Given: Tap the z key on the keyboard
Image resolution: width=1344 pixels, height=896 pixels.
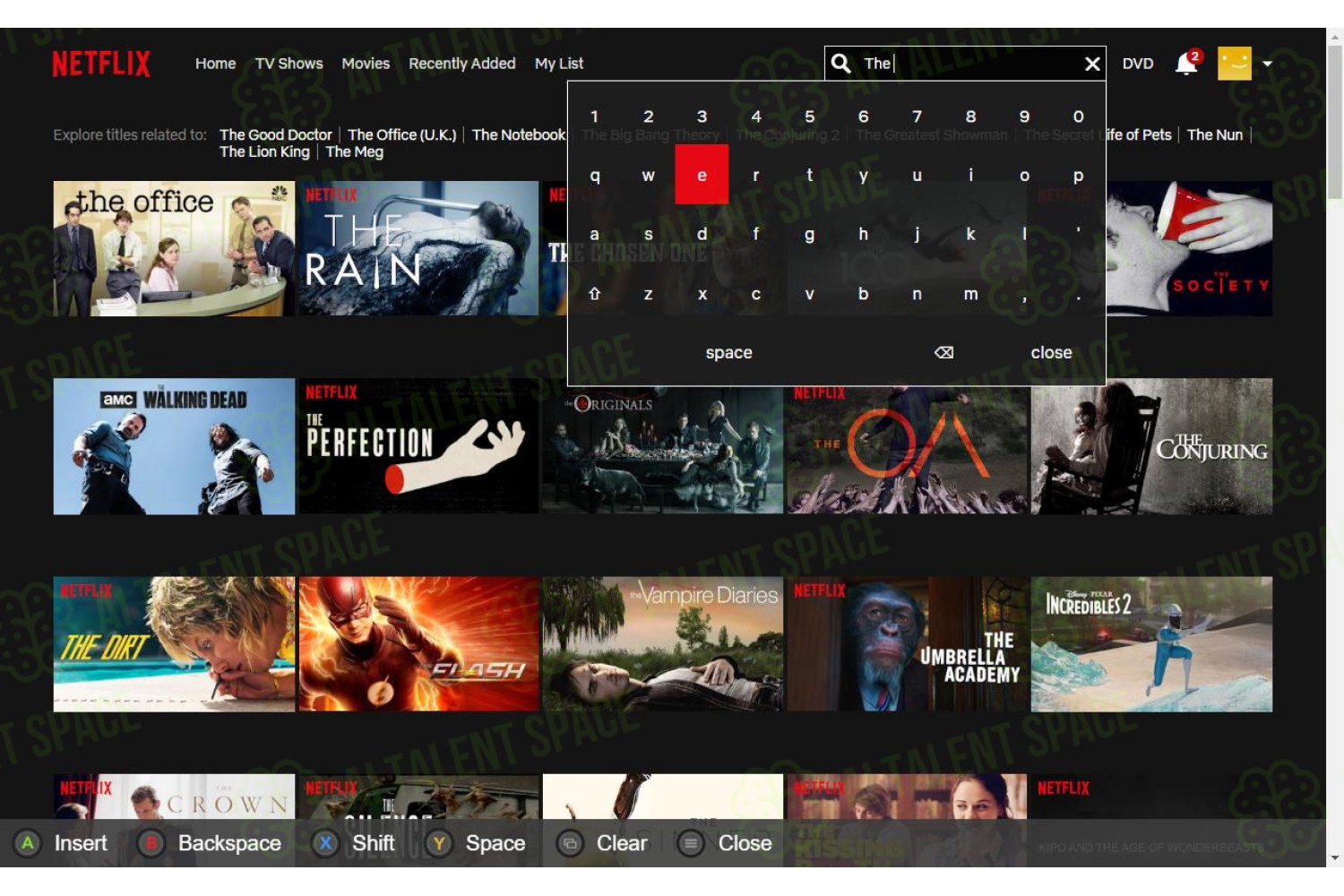Looking at the screenshot, I should pyautogui.click(x=648, y=294).
